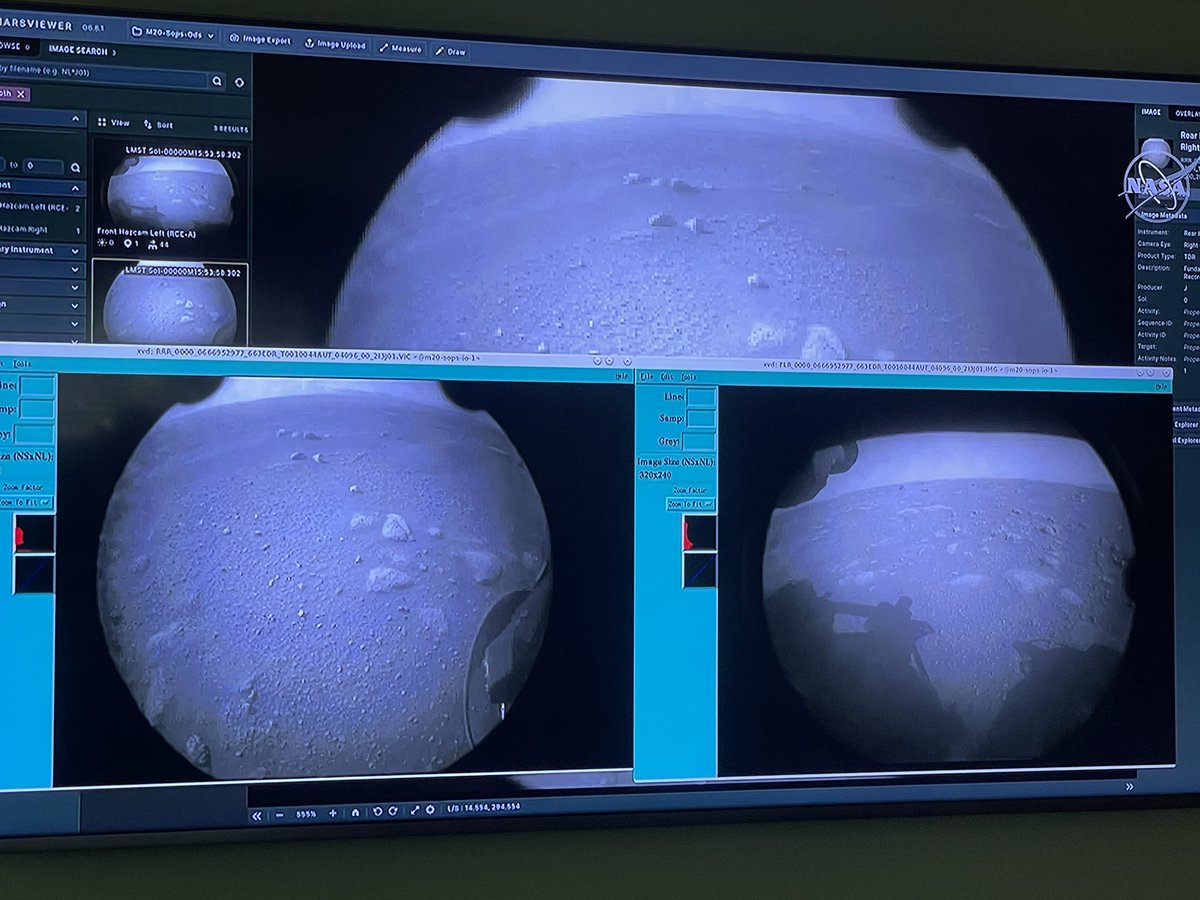Collapse the instrument filter section chevron
The image size is (1200, 900).
[x=74, y=188]
